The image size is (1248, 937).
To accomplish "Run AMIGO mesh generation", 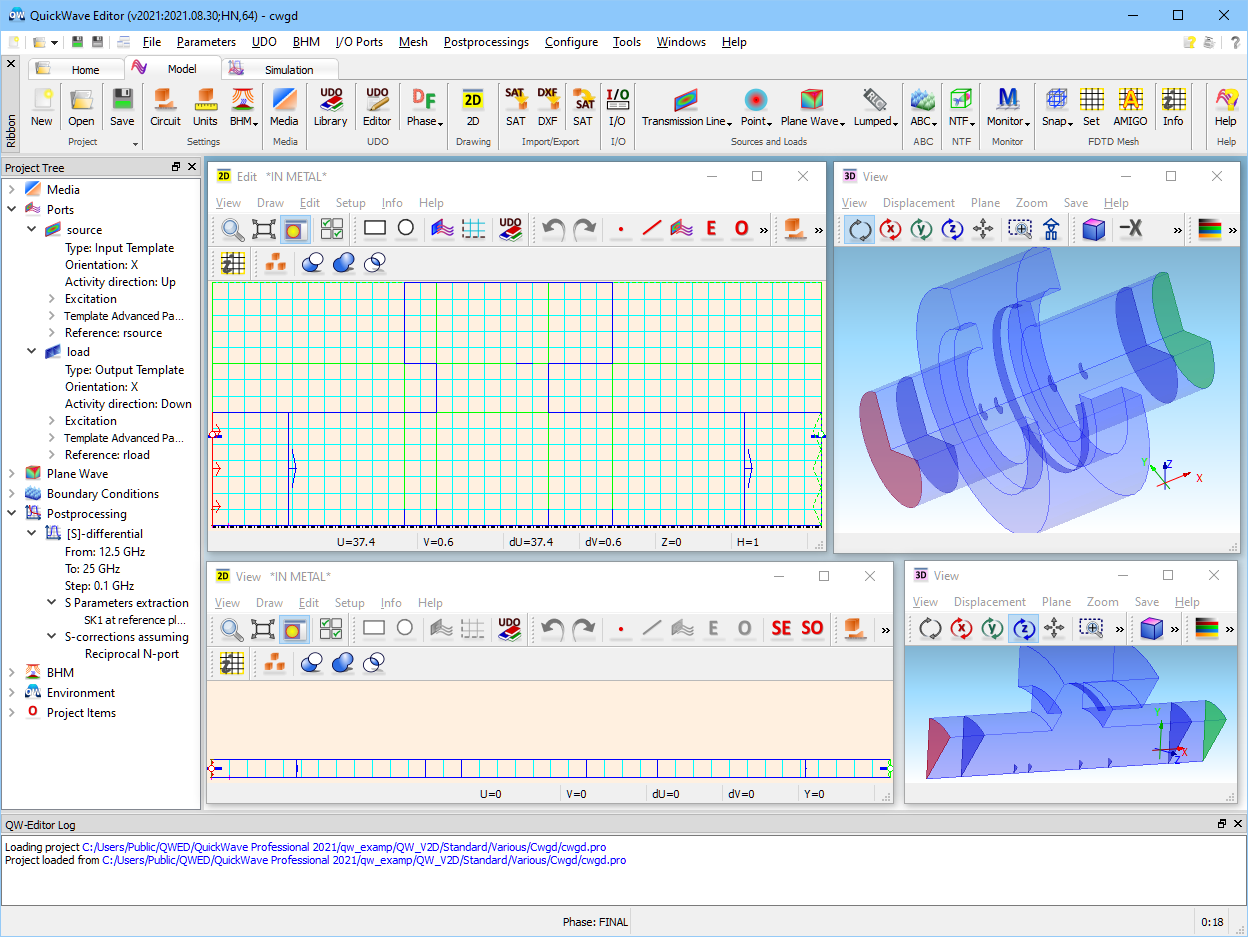I will click(x=1130, y=107).
